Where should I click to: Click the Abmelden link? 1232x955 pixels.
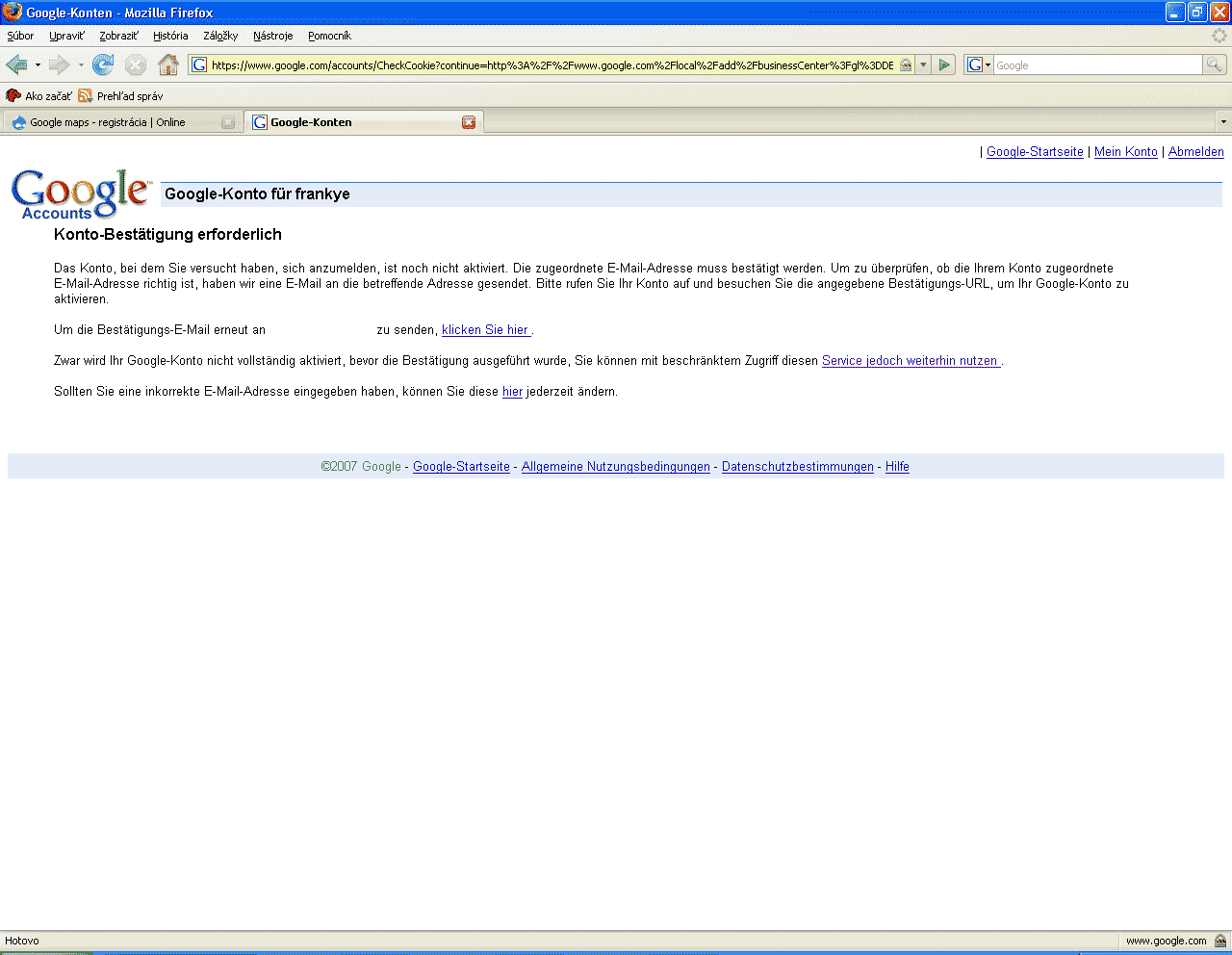click(1196, 152)
